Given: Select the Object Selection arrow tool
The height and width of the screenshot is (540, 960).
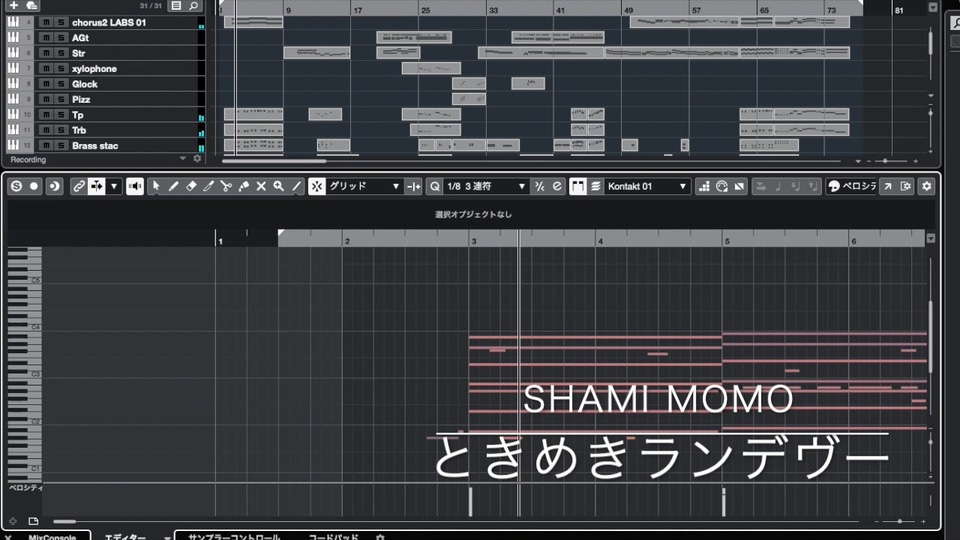Looking at the screenshot, I should [x=156, y=186].
